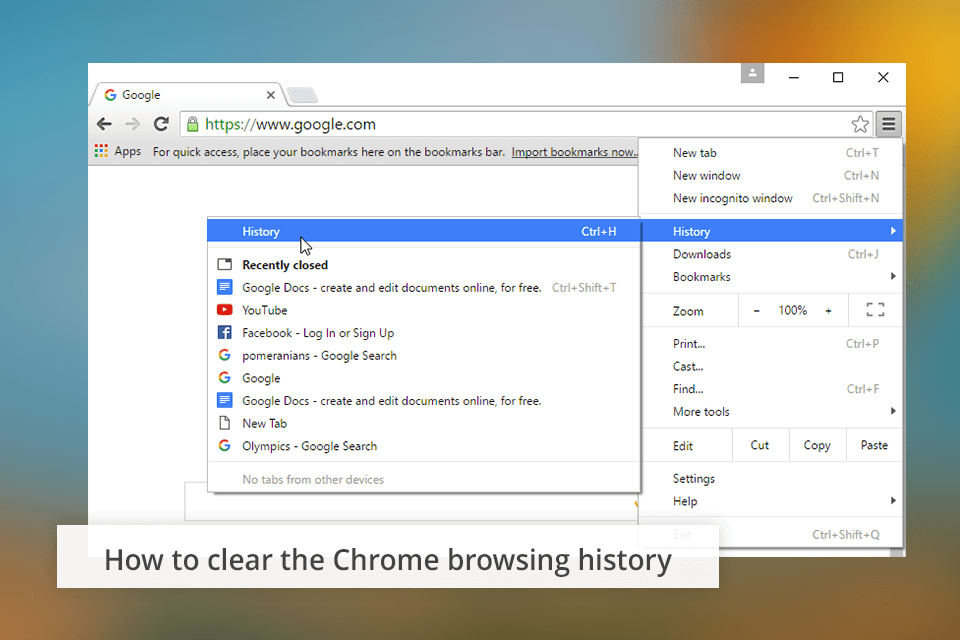This screenshot has height=640, width=960.
Task: Click the green padlock security icon
Action: pos(192,124)
